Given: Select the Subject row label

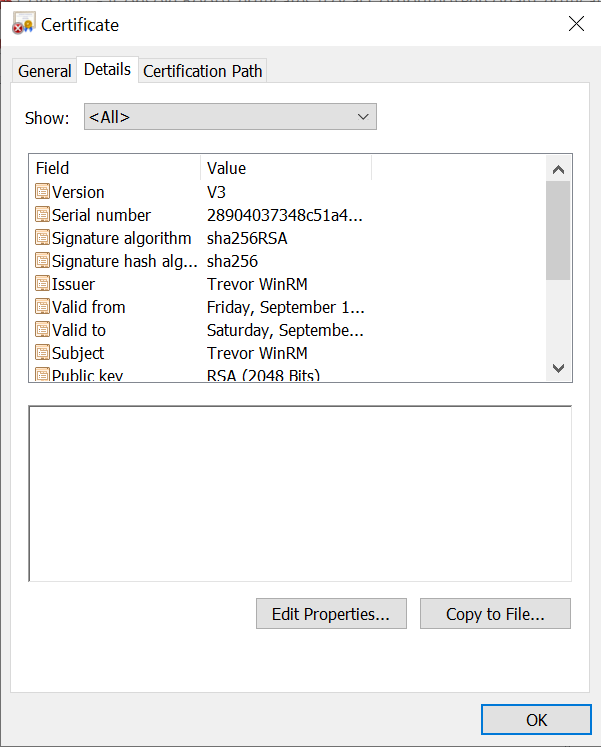Looking at the screenshot, I should tap(78, 353).
